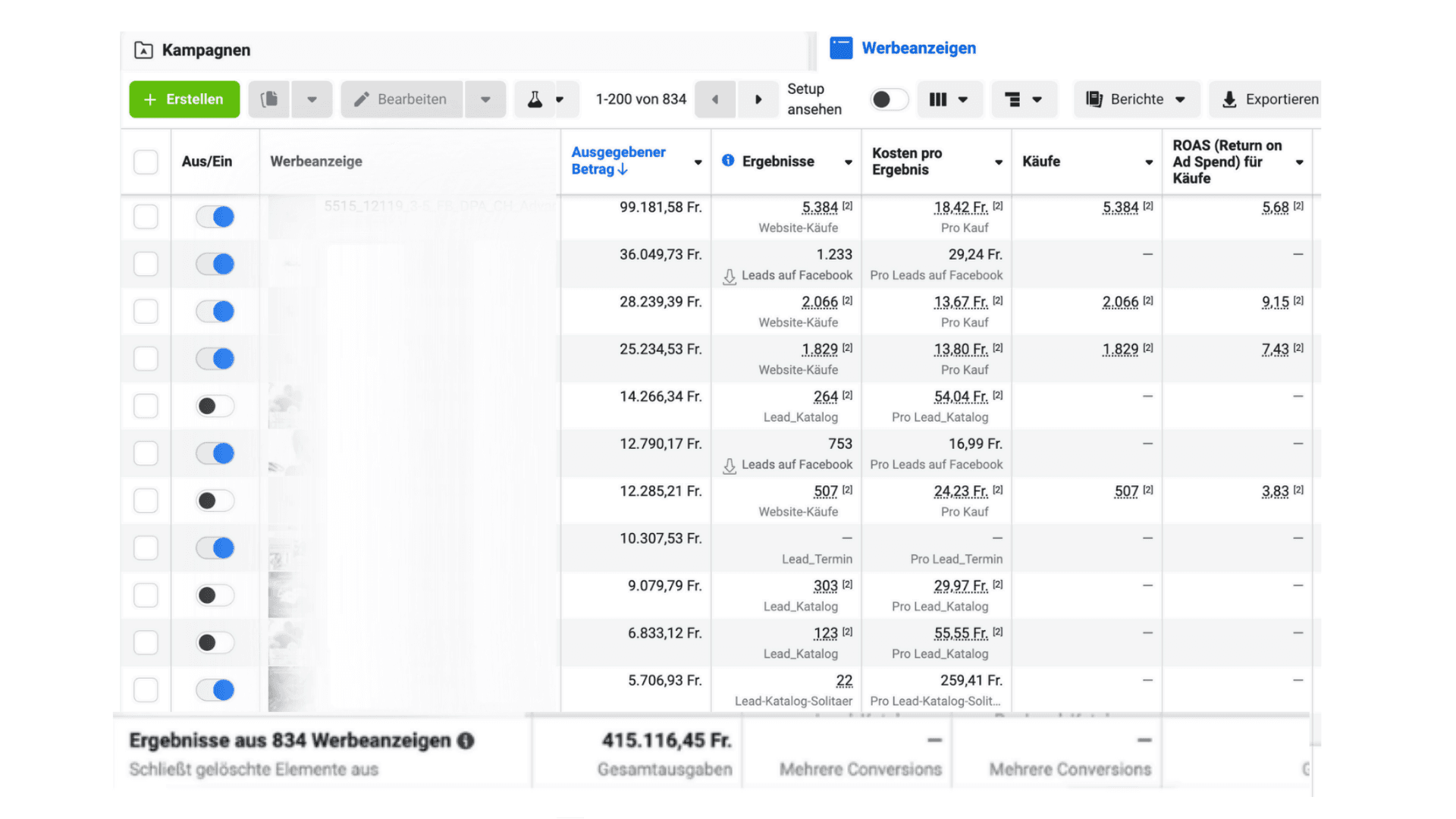
Task: Open the columns layout icon menu
Action: tap(949, 99)
